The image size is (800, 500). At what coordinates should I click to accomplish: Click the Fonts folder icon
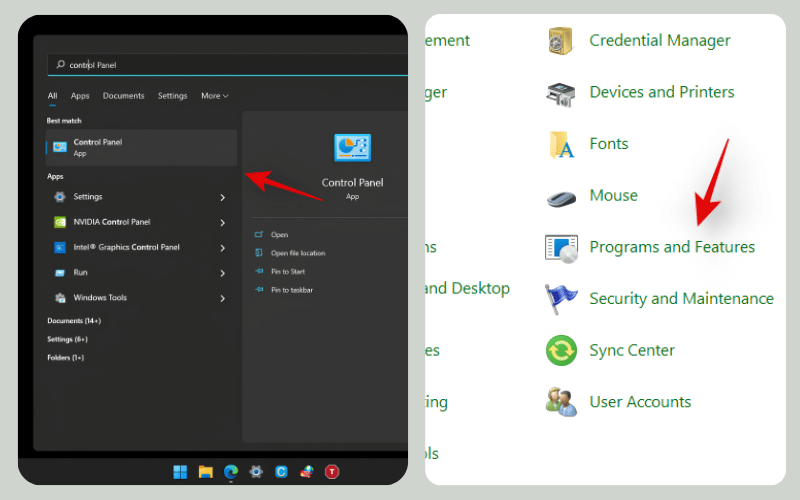tap(562, 145)
